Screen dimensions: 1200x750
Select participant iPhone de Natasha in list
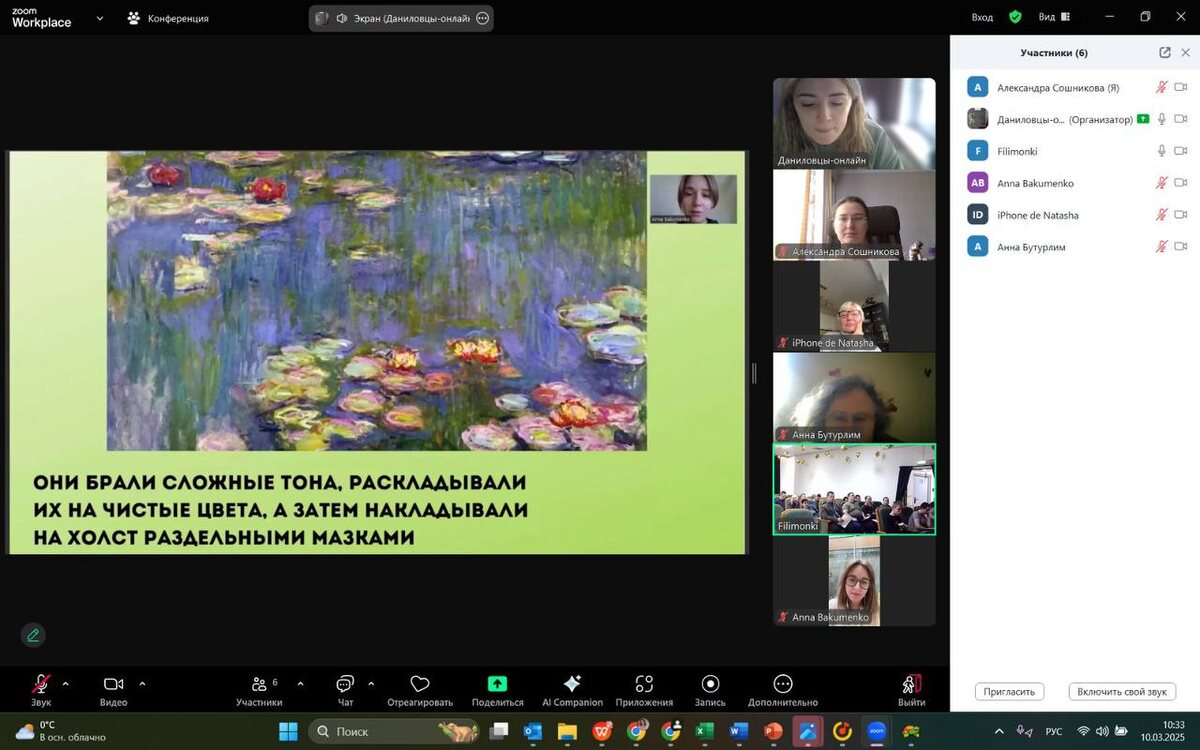pyautogui.click(x=1075, y=215)
